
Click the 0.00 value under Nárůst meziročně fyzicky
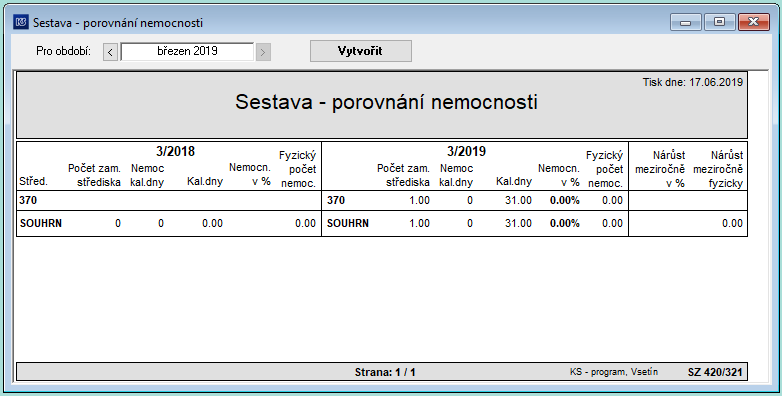[733, 223]
